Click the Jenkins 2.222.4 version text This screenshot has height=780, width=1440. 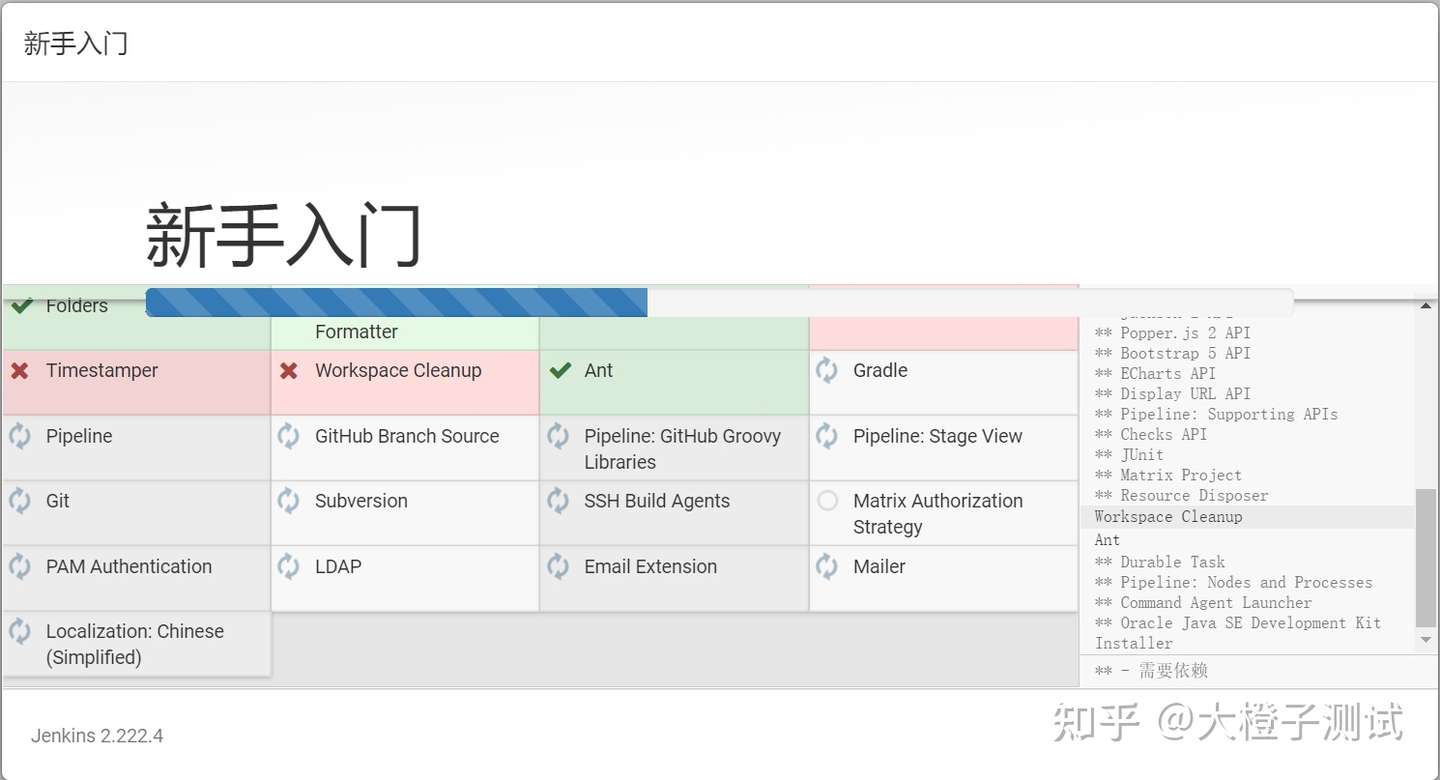coord(97,736)
